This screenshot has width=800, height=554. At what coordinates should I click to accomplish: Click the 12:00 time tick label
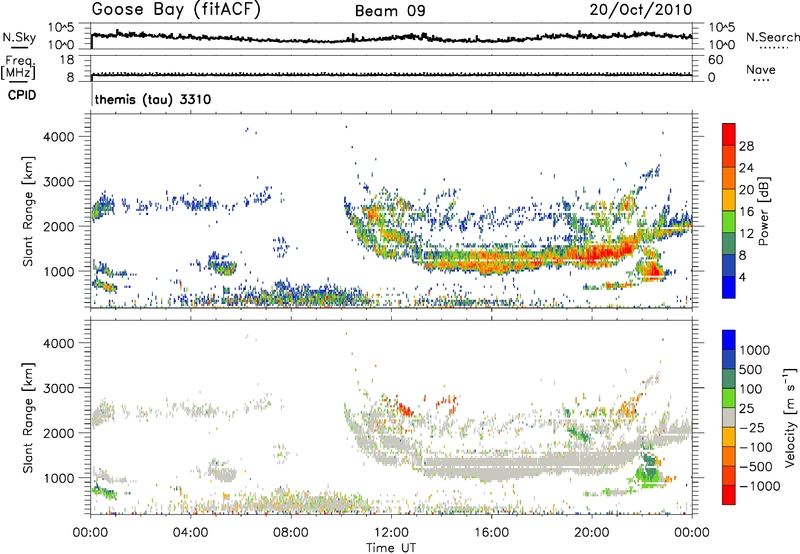391,533
